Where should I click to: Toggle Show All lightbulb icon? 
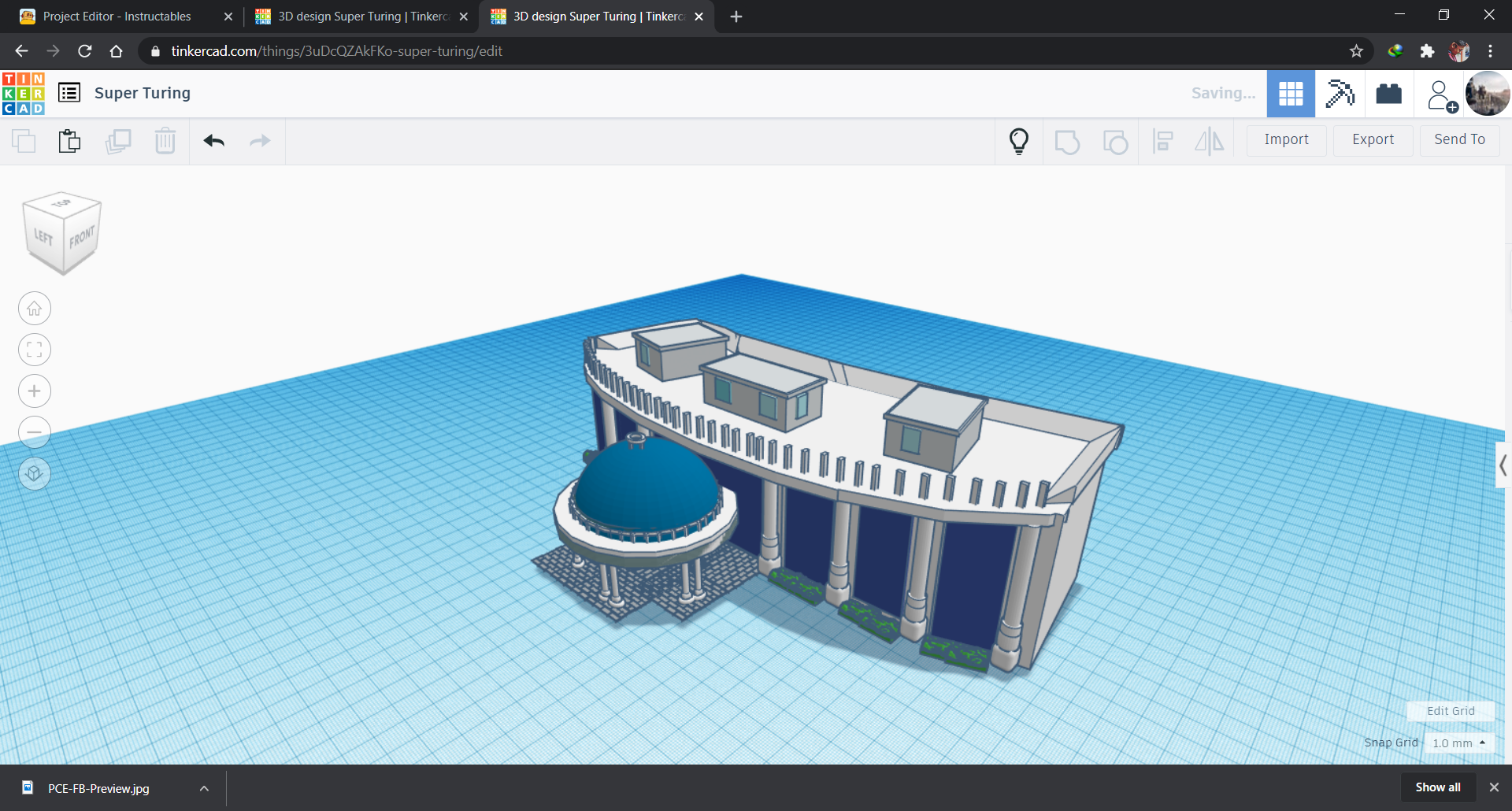pyautogui.click(x=1019, y=141)
